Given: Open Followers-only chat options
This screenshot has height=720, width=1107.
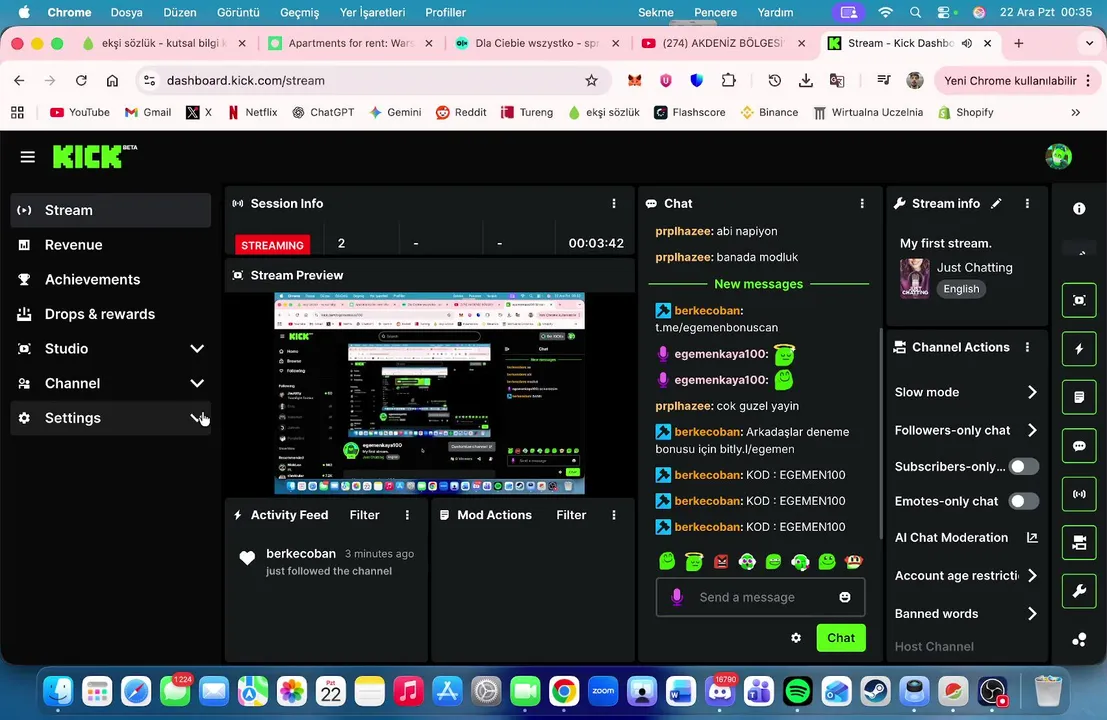Looking at the screenshot, I should pyautogui.click(x=965, y=431).
